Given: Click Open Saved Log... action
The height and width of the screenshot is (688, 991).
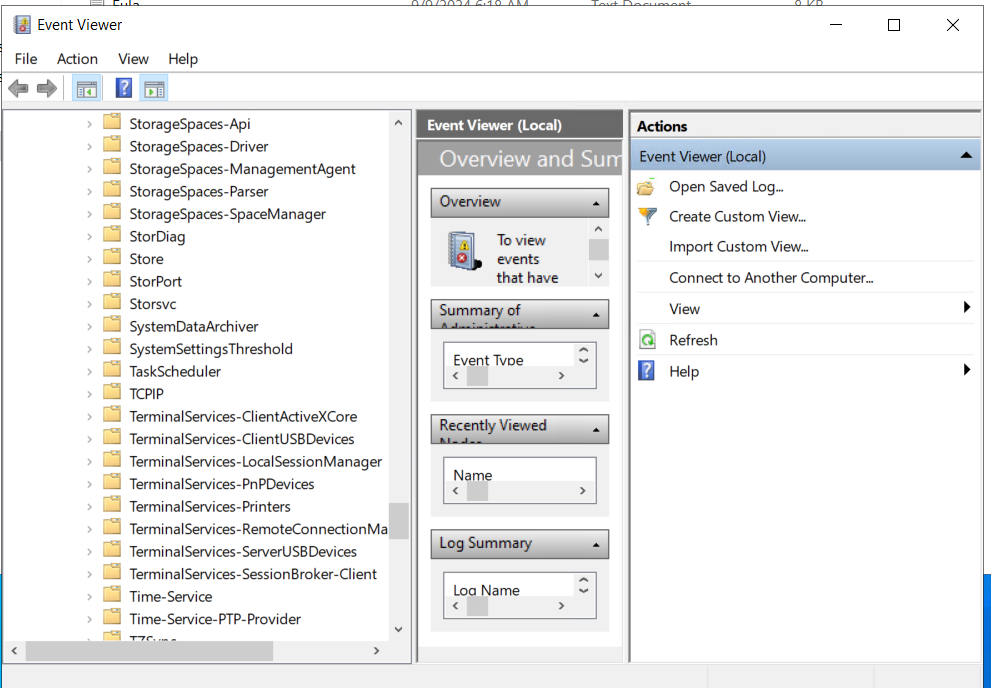Looking at the screenshot, I should [726, 186].
